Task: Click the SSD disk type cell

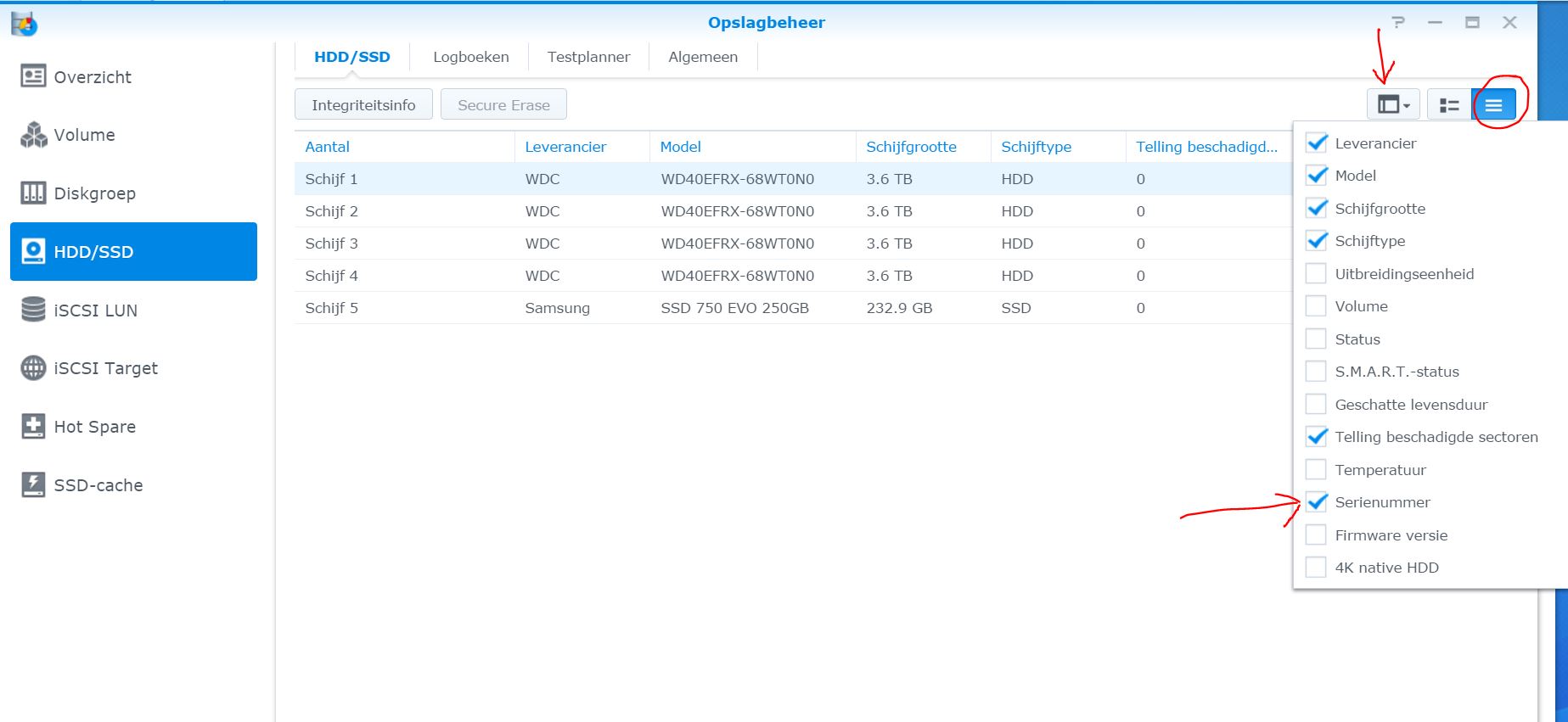Action: (x=1016, y=308)
